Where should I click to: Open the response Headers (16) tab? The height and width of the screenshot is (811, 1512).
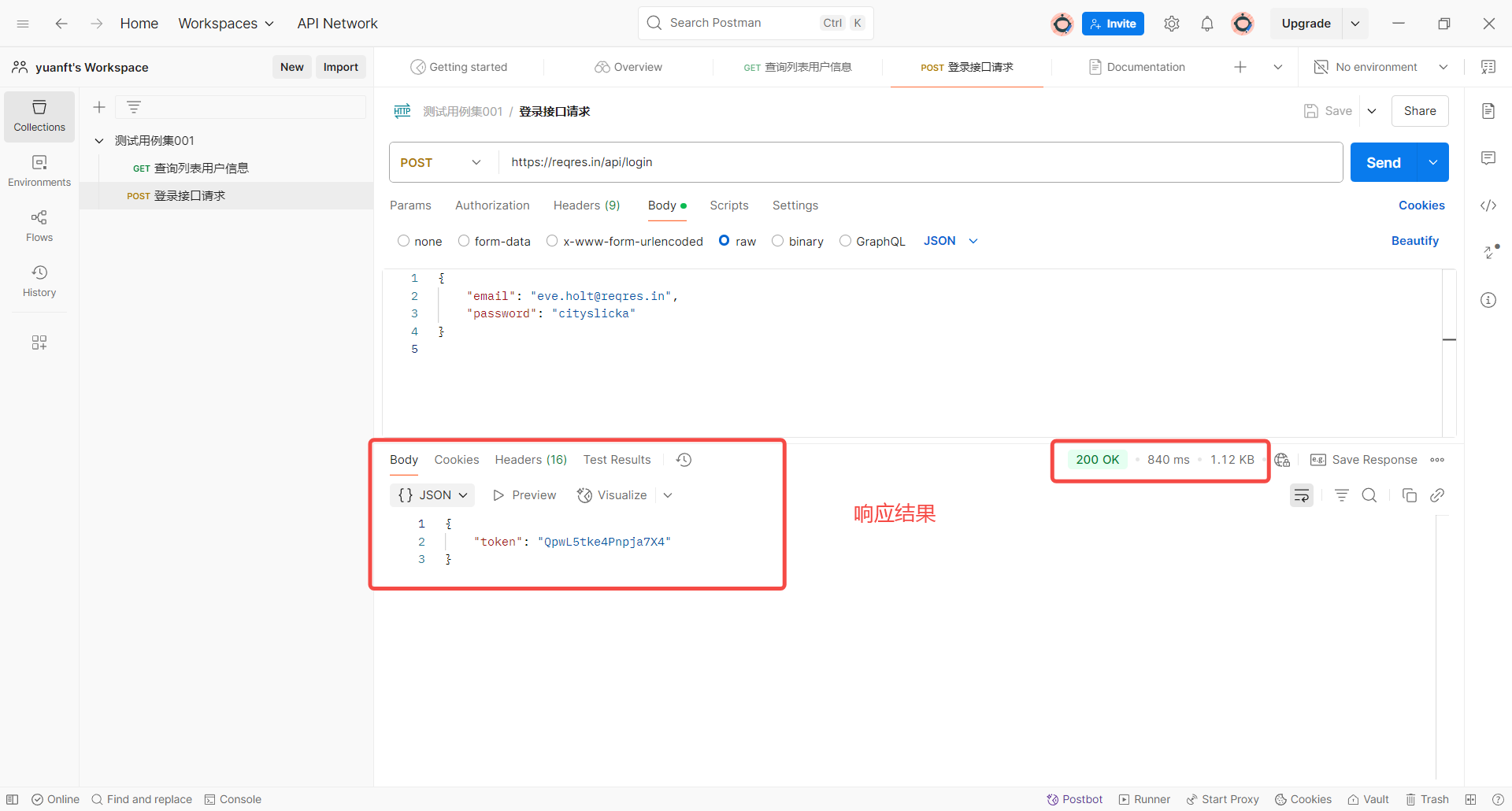click(531, 460)
